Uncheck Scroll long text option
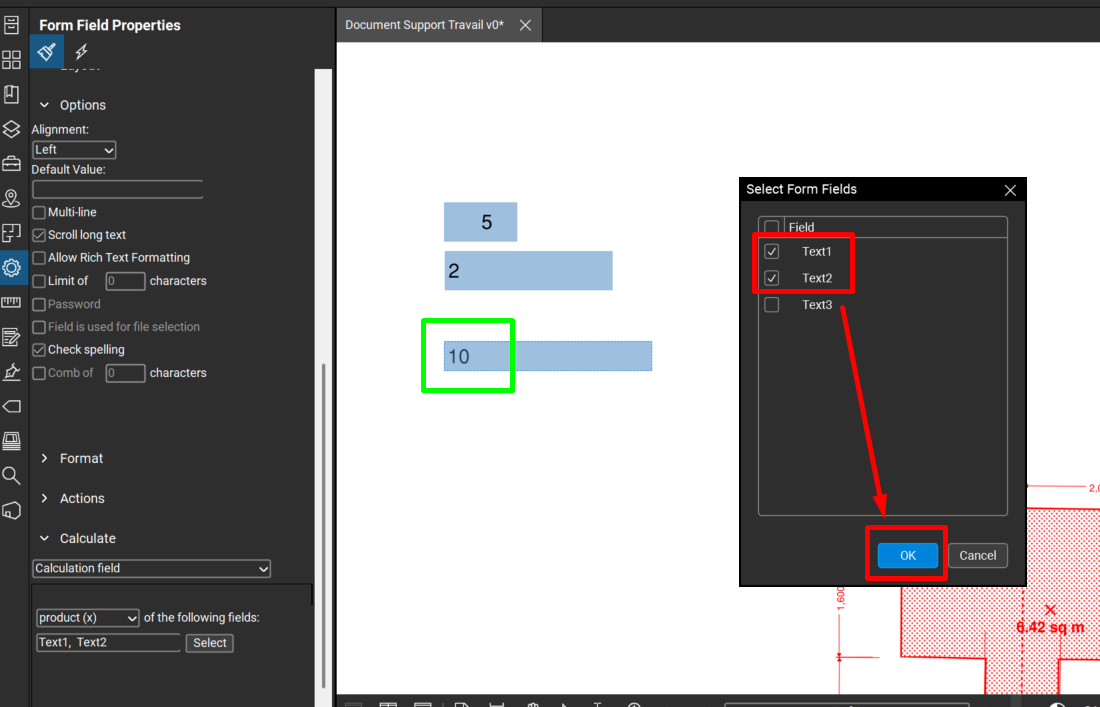The image size is (1100, 707). coord(39,235)
